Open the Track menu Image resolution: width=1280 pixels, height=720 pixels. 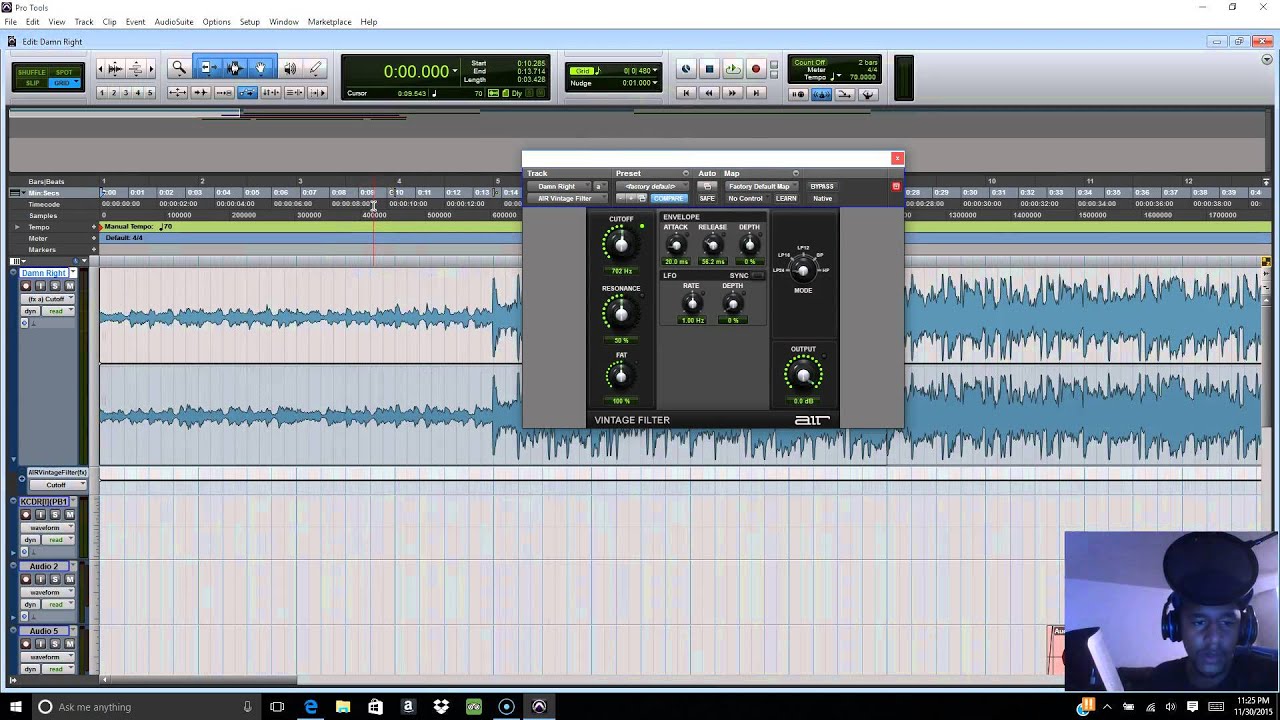[x=84, y=22]
